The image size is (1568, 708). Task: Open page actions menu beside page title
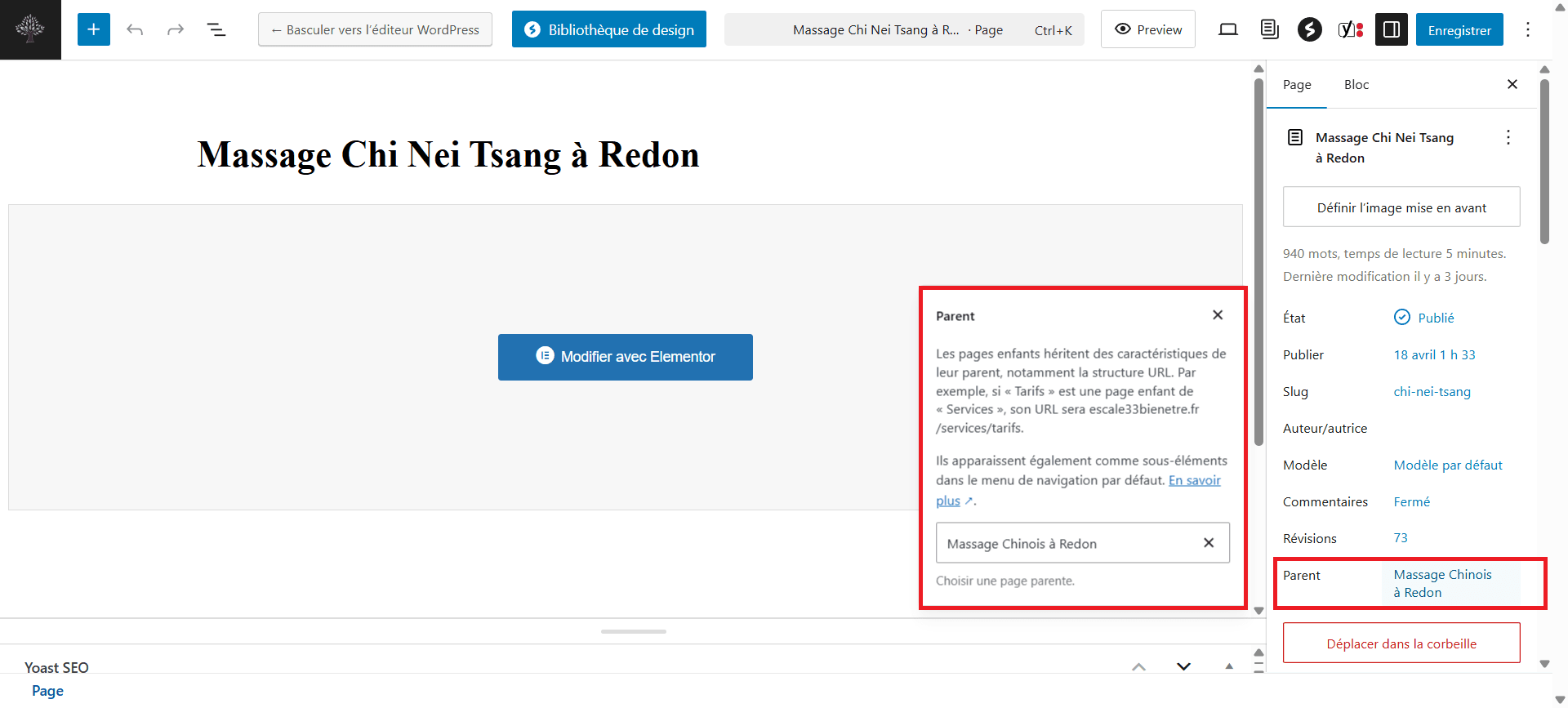[x=1508, y=137]
